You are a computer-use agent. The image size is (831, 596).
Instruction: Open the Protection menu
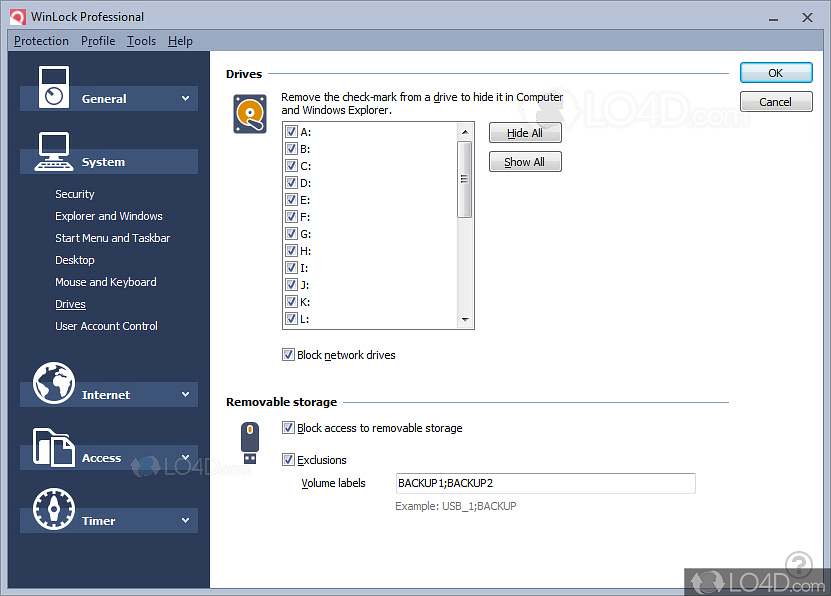point(40,41)
